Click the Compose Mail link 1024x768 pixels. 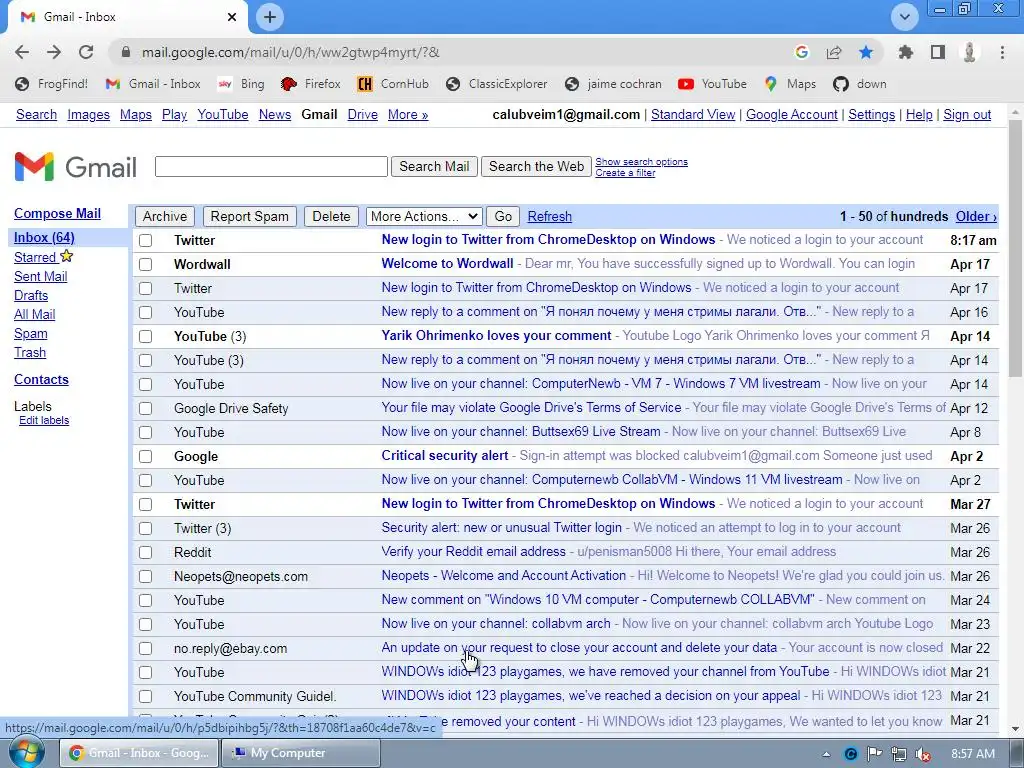coord(57,214)
